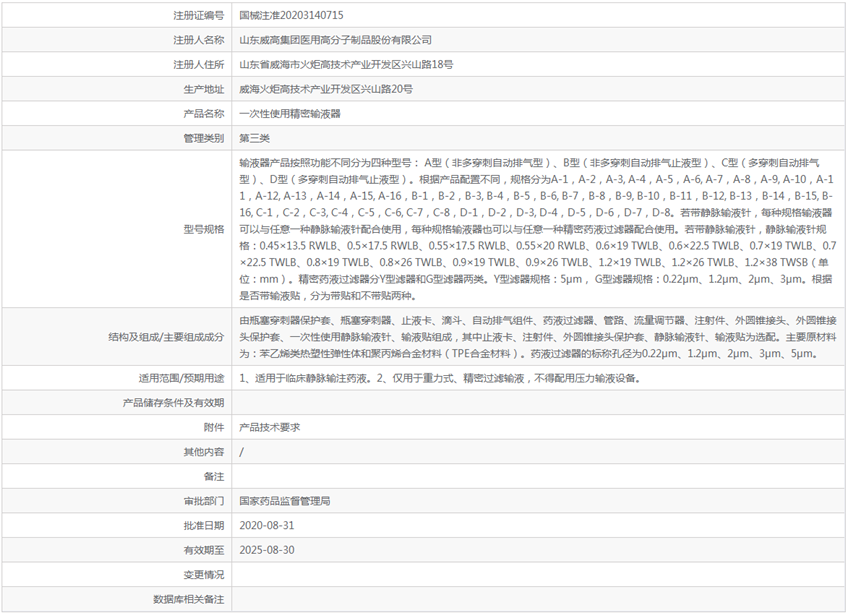Select production address '威海火炬高技术产业开发区兴山路20号'
Screen dimensions: 850x615
pos(326,89)
